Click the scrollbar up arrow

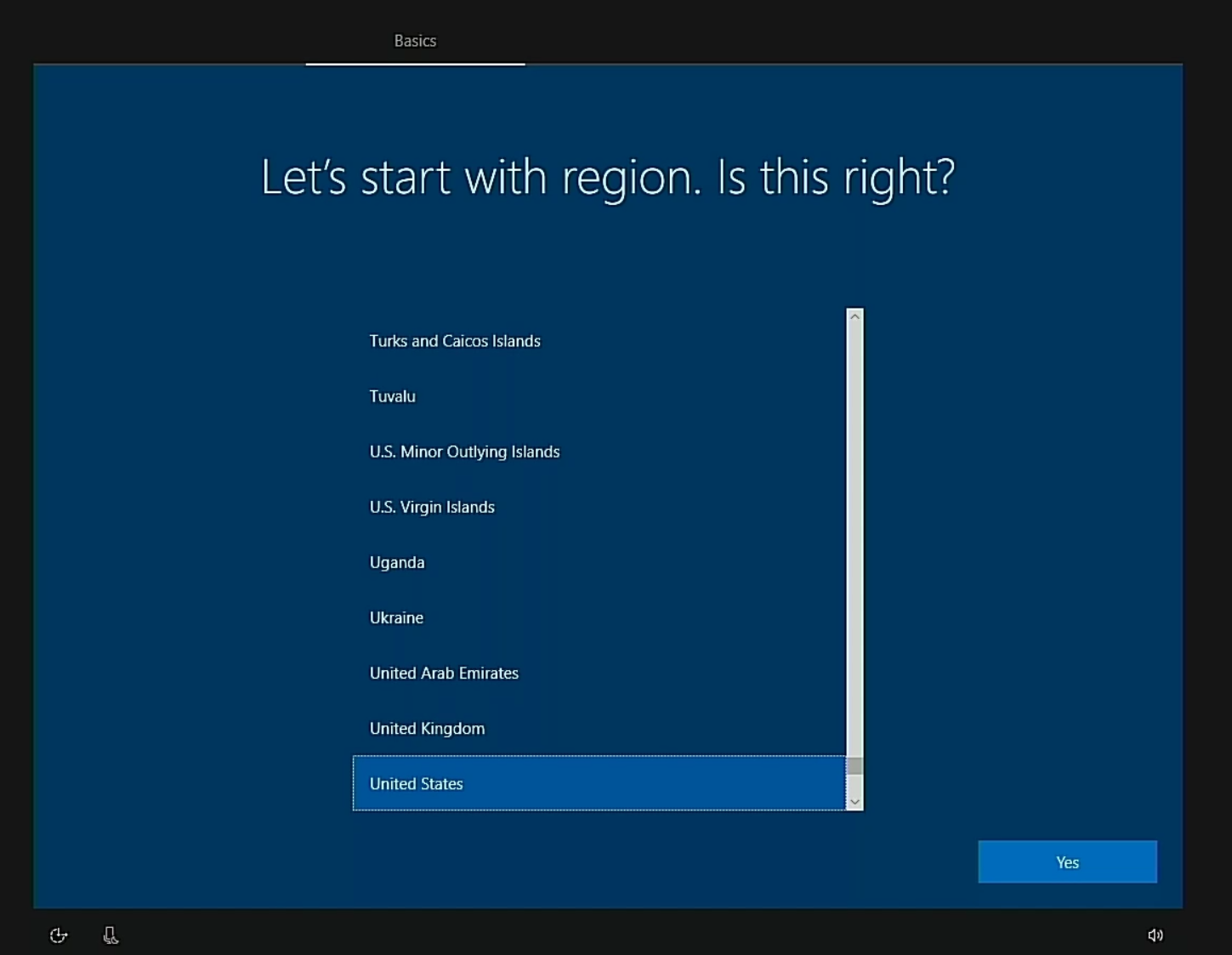point(854,316)
